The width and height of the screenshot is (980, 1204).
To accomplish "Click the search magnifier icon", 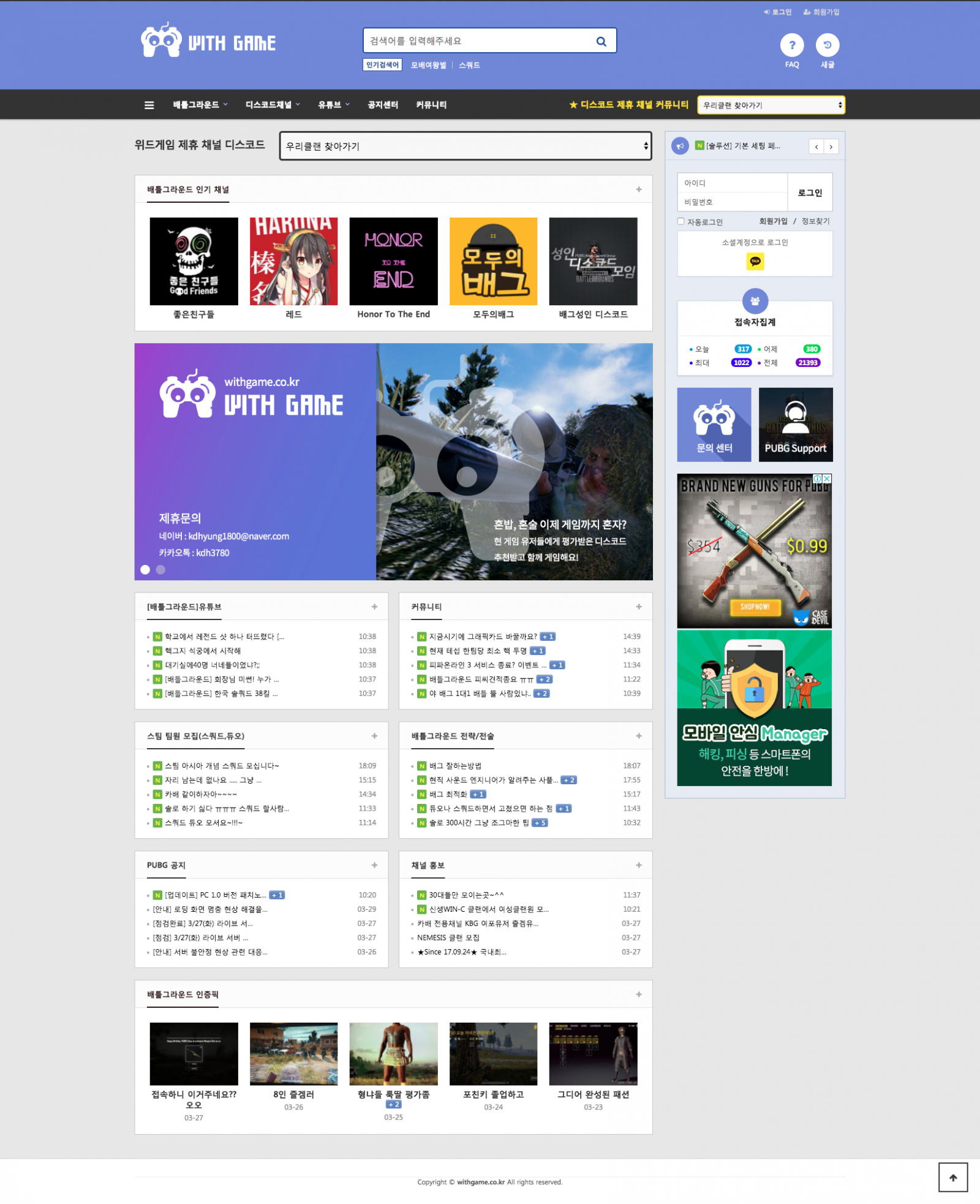I will click(x=600, y=41).
